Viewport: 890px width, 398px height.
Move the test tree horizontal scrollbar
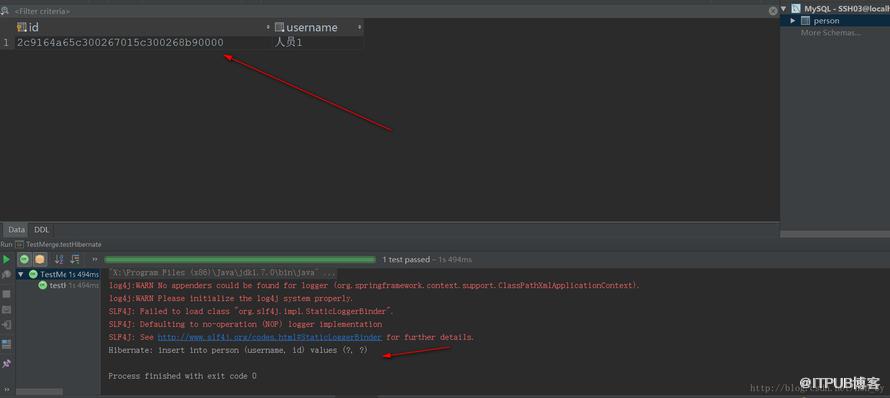(x=39, y=392)
